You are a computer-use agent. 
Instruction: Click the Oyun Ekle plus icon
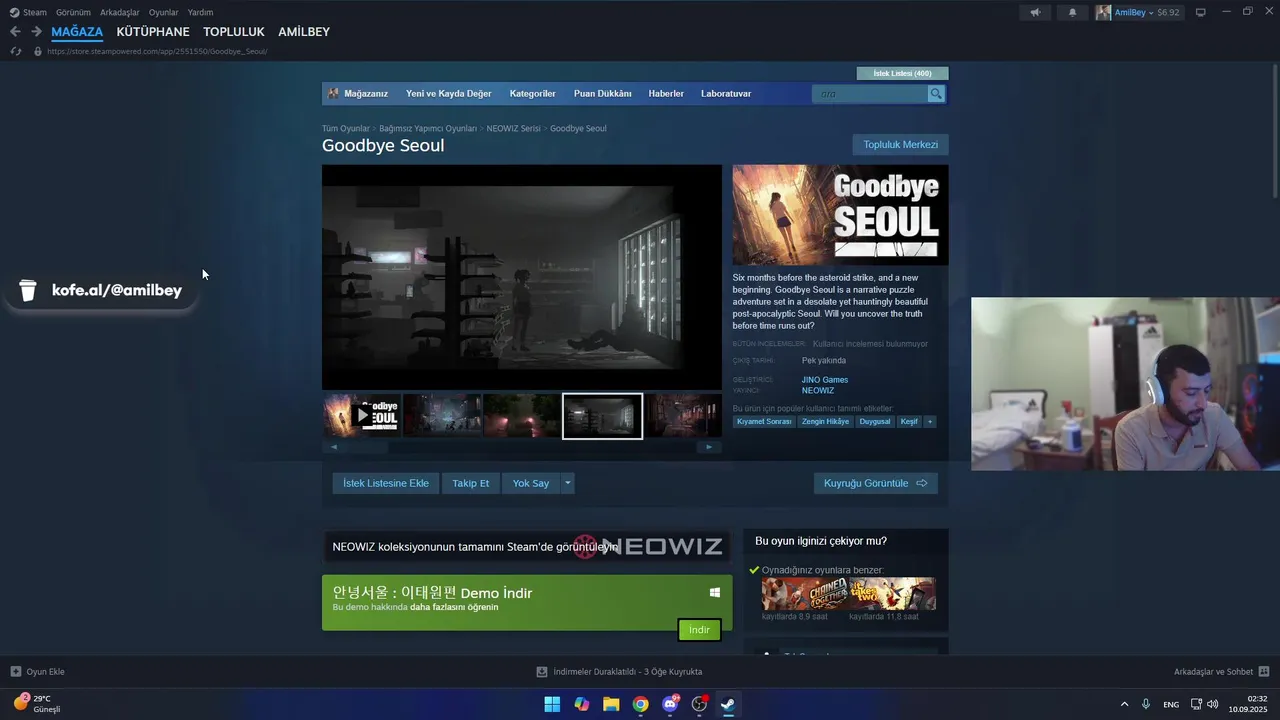click(x=15, y=672)
